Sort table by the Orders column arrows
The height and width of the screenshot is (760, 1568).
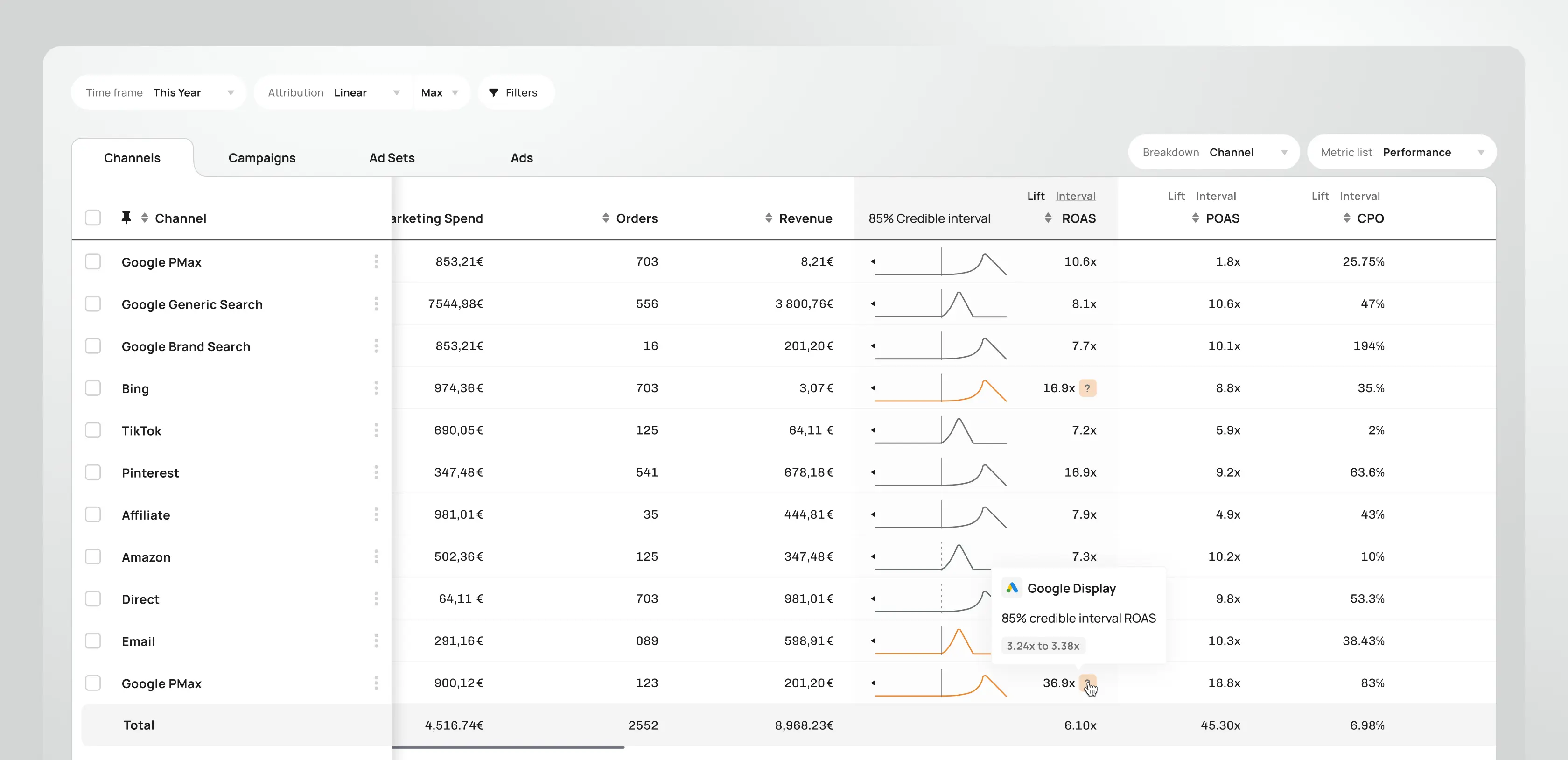pyautogui.click(x=606, y=218)
